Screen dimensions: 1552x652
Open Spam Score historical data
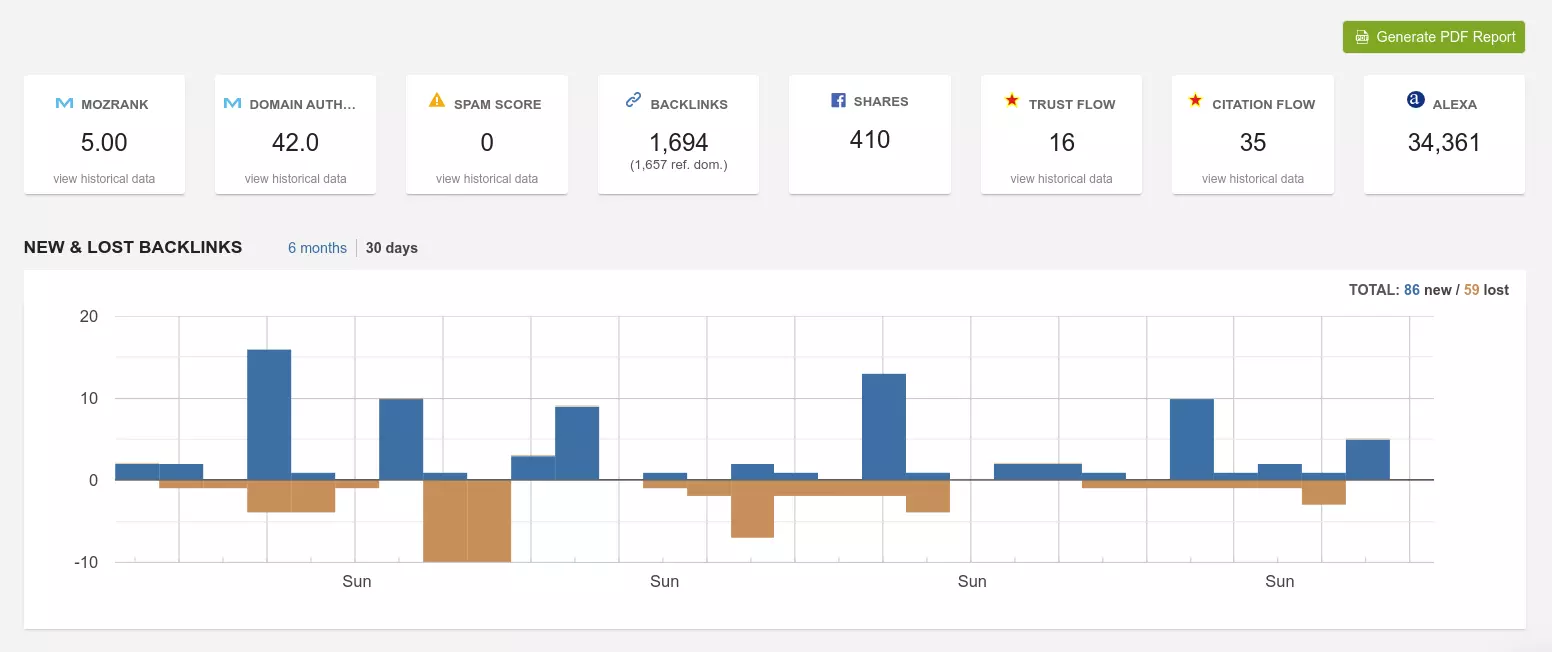pos(487,179)
